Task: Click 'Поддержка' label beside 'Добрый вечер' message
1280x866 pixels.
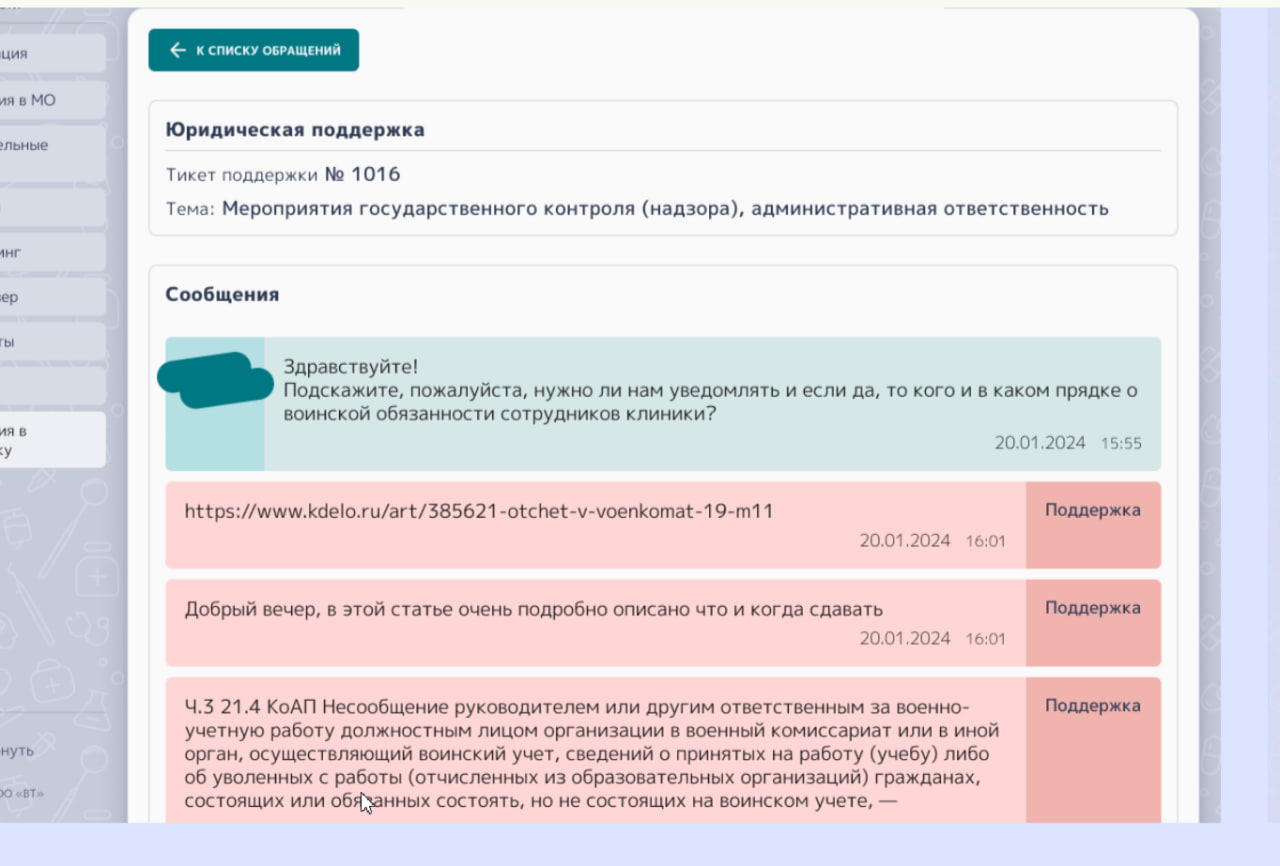Action: 1092,608
